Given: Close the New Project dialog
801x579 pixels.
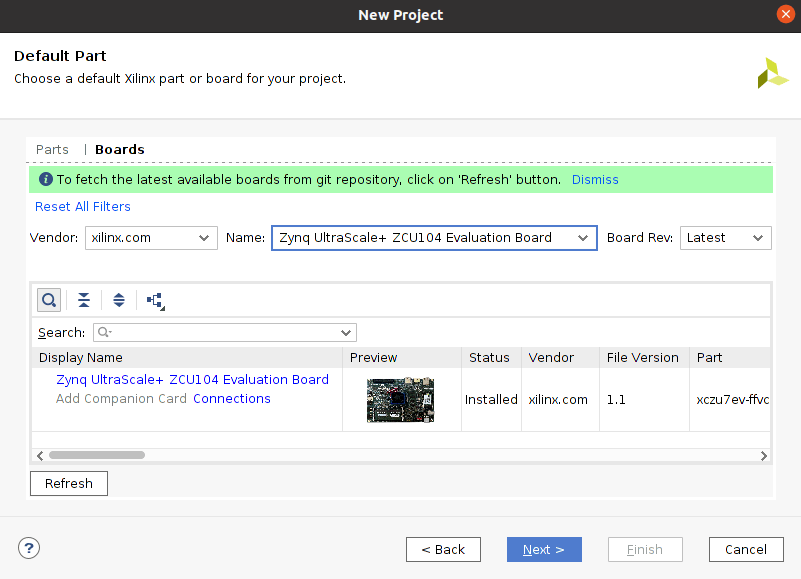Looking at the screenshot, I should (786, 14).
